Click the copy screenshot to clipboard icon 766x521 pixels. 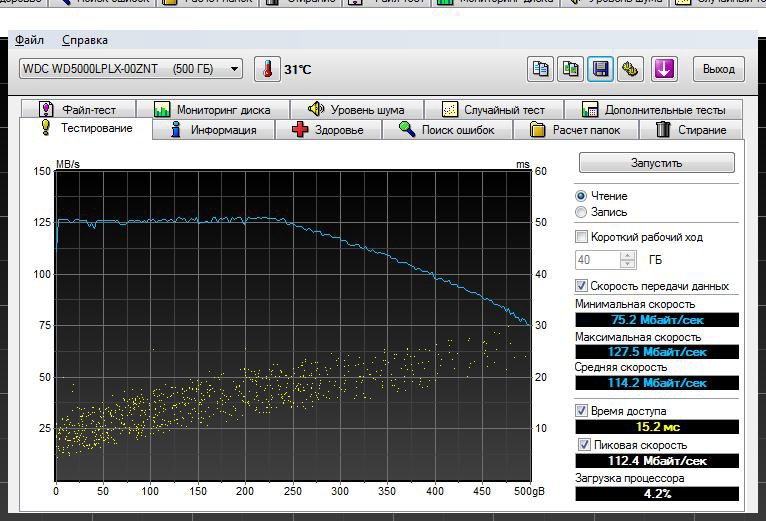coord(570,69)
